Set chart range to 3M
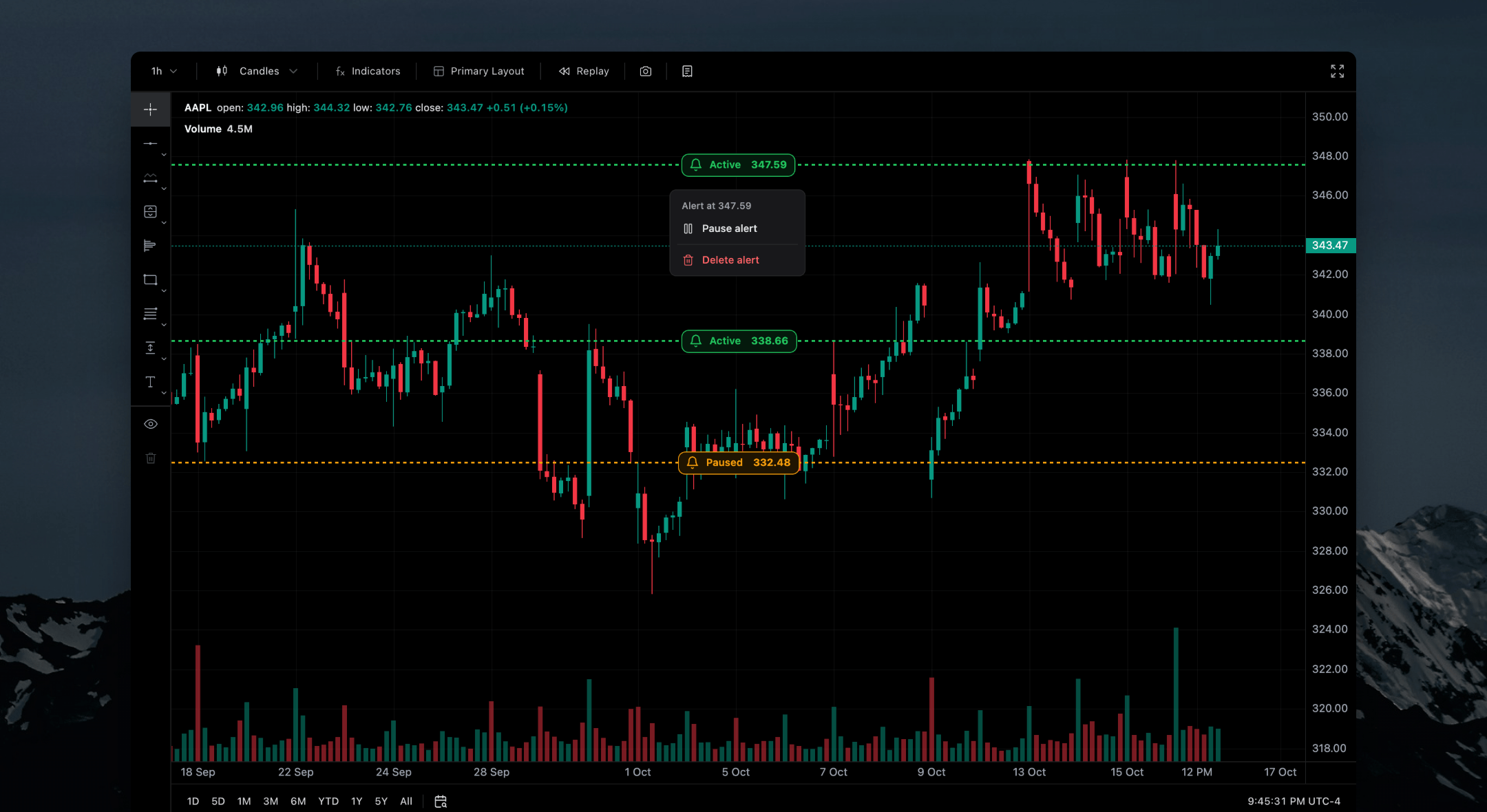The width and height of the screenshot is (1487, 812). pos(271,802)
